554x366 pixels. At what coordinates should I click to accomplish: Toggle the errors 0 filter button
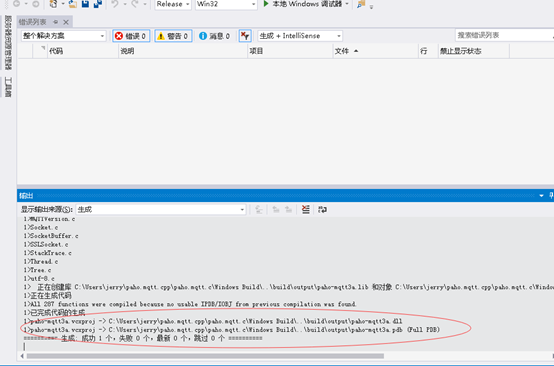point(131,36)
